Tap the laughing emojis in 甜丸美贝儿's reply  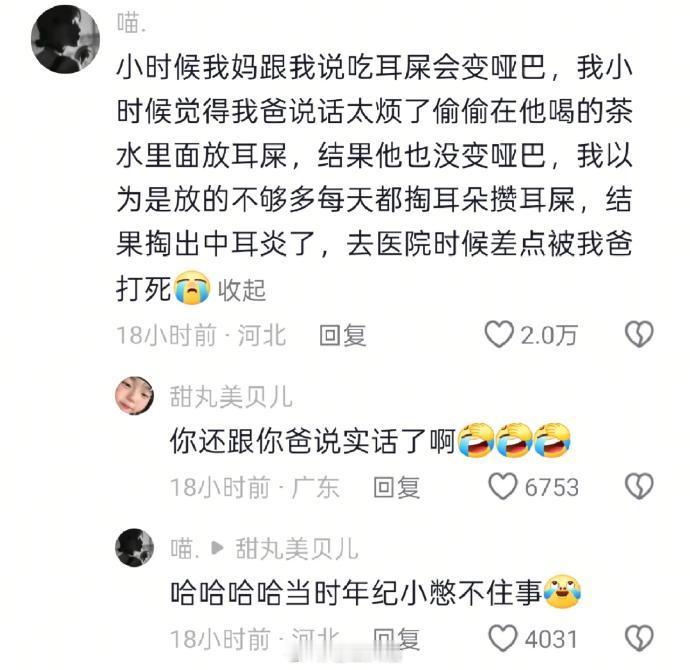[514, 440]
